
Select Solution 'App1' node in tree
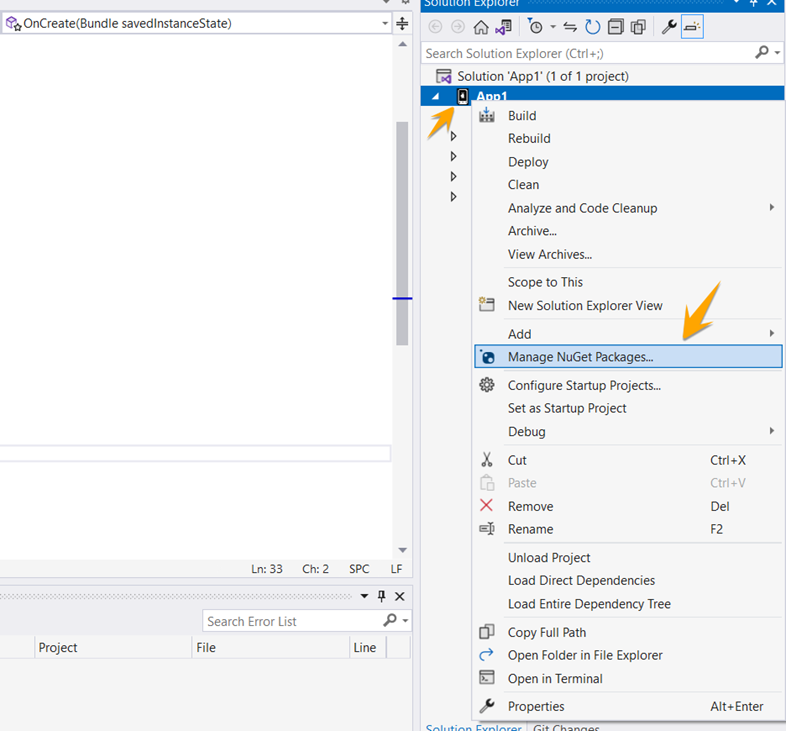tap(542, 76)
